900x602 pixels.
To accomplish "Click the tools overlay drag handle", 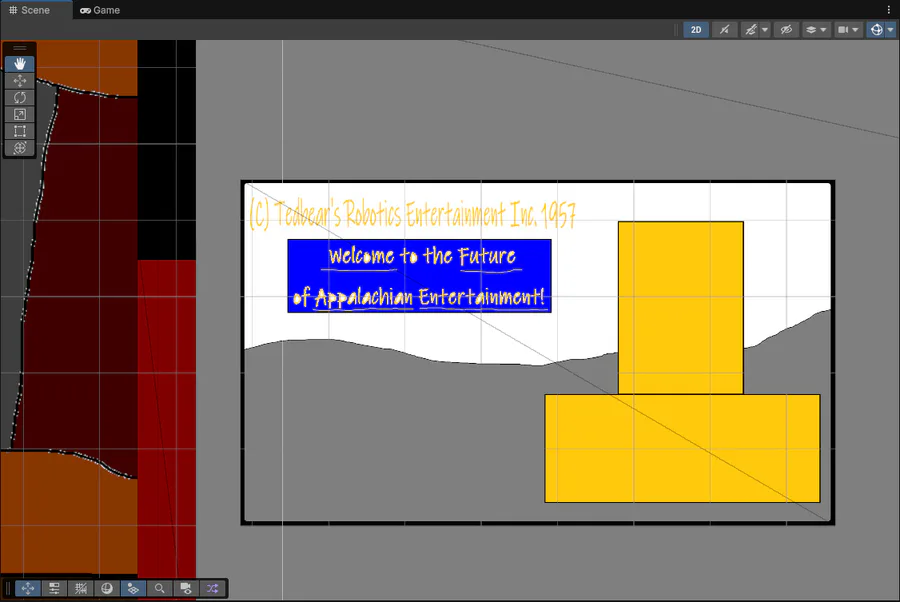I will (x=20, y=48).
